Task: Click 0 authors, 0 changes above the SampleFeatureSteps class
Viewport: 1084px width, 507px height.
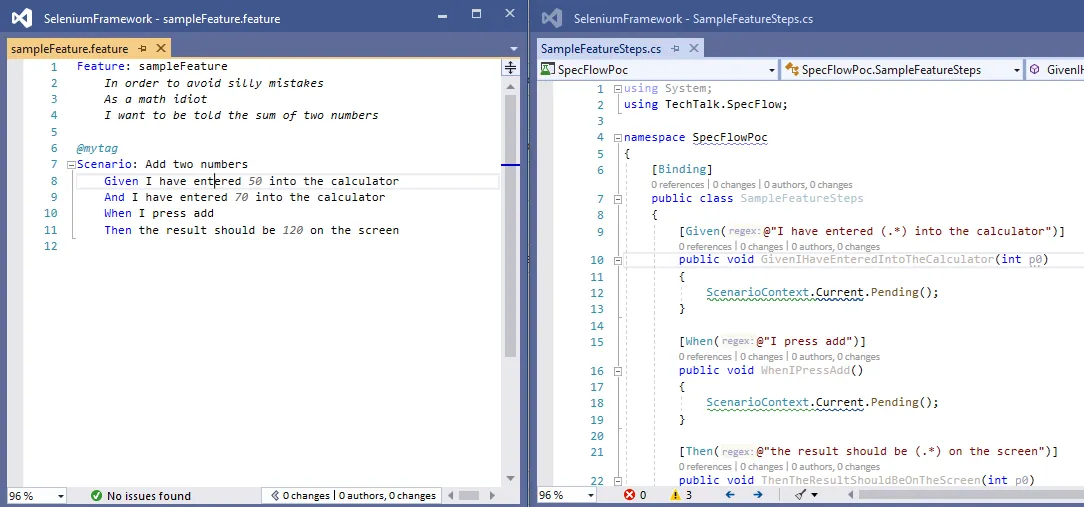Action: point(808,185)
